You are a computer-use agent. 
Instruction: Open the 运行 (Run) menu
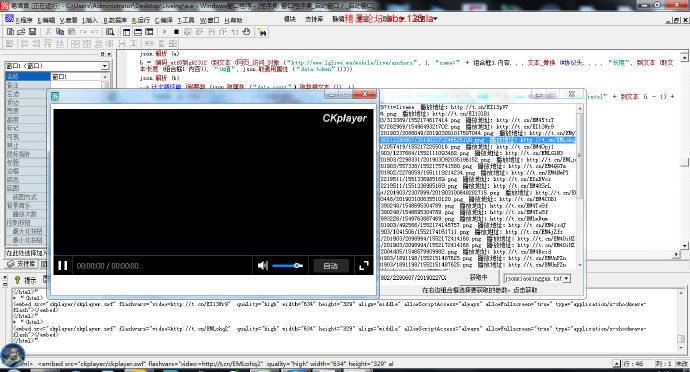pos(141,20)
